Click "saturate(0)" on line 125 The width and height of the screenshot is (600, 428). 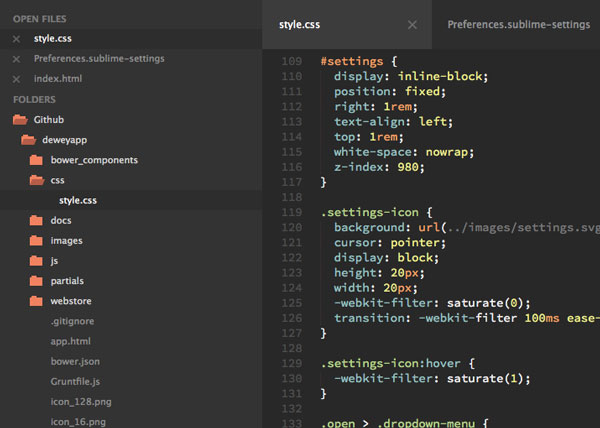click(x=485, y=303)
